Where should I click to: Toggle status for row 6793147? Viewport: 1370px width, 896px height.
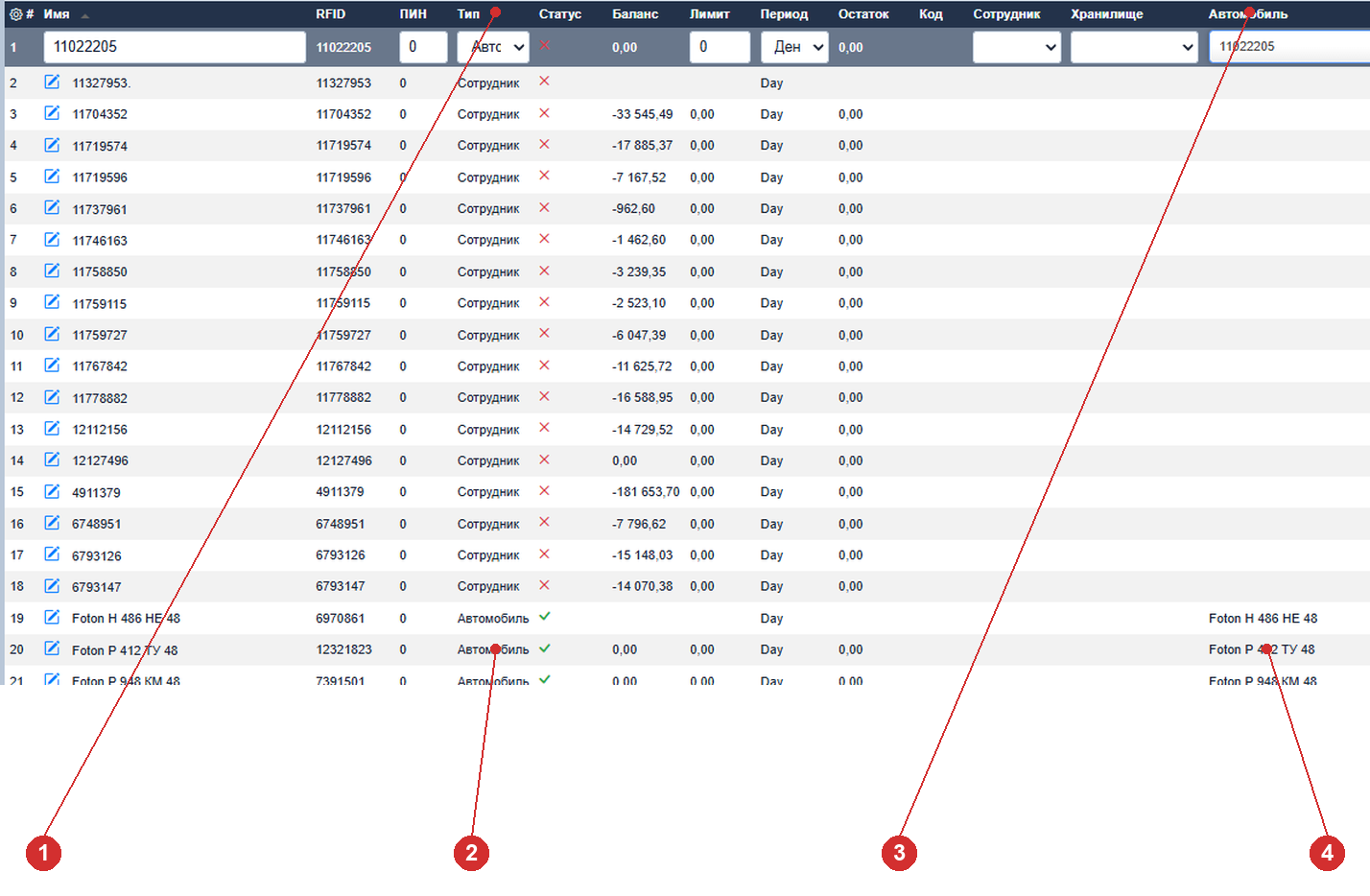coord(544,585)
